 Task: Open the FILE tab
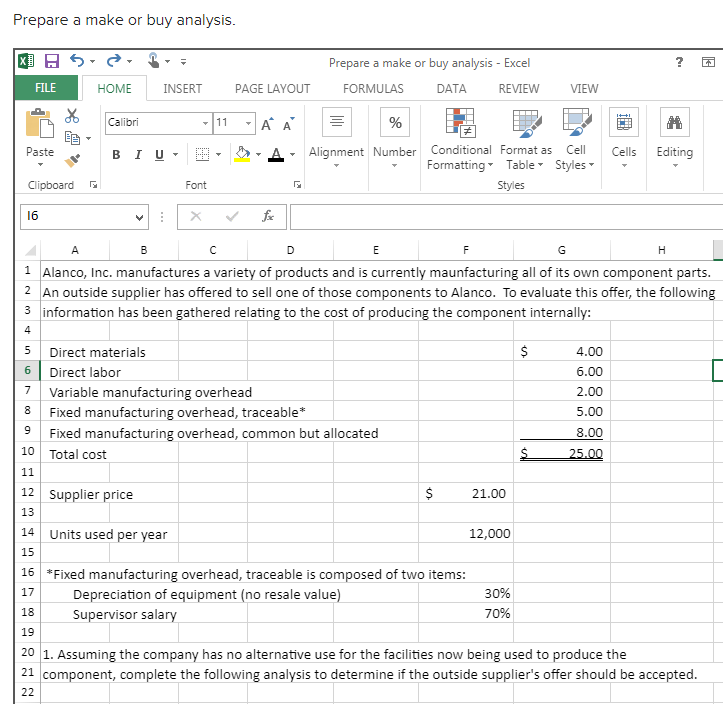[x=46, y=88]
